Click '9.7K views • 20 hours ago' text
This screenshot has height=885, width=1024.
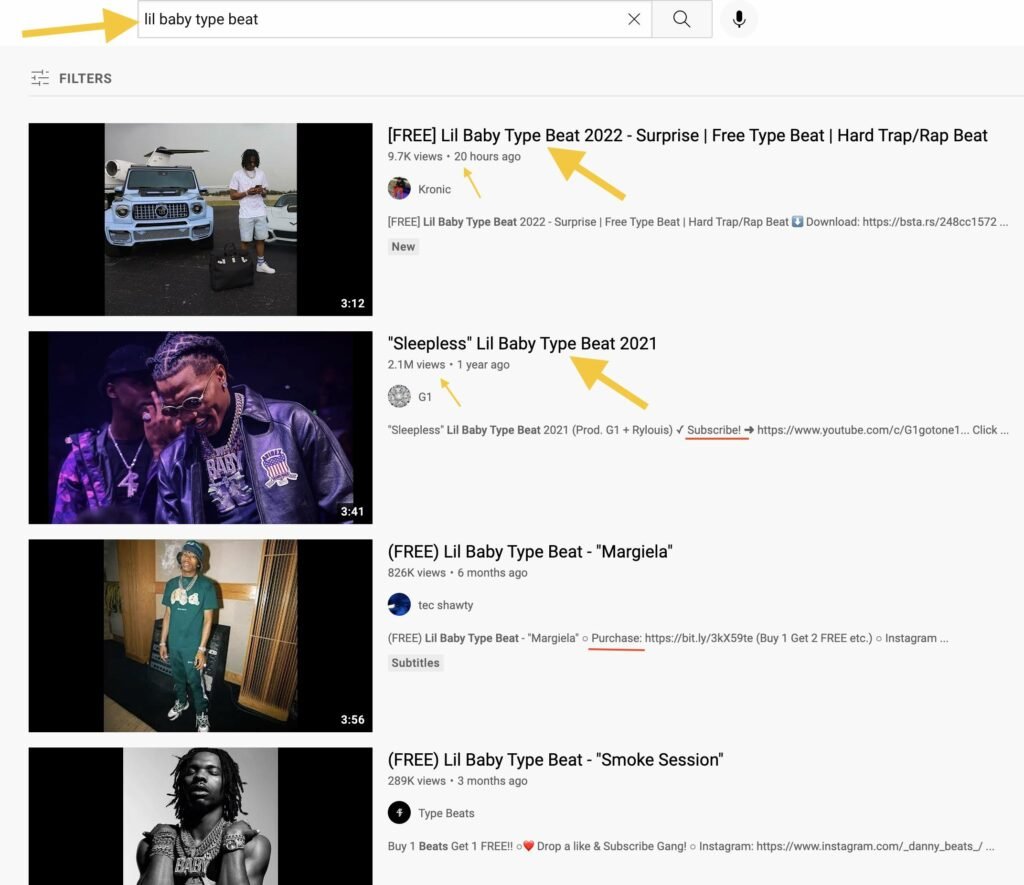coord(454,157)
